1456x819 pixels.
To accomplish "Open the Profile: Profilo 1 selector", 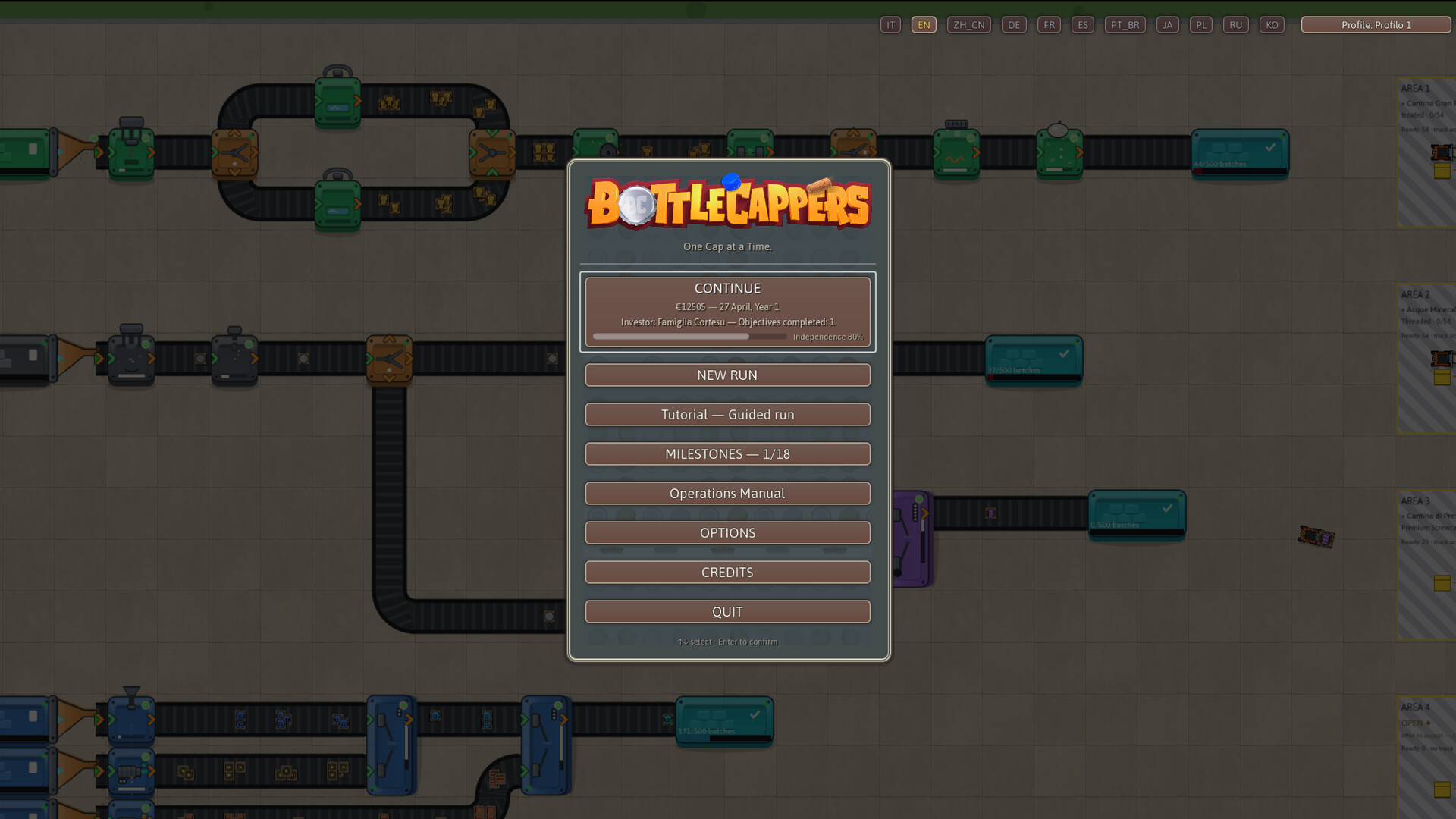I will pos(1376,25).
